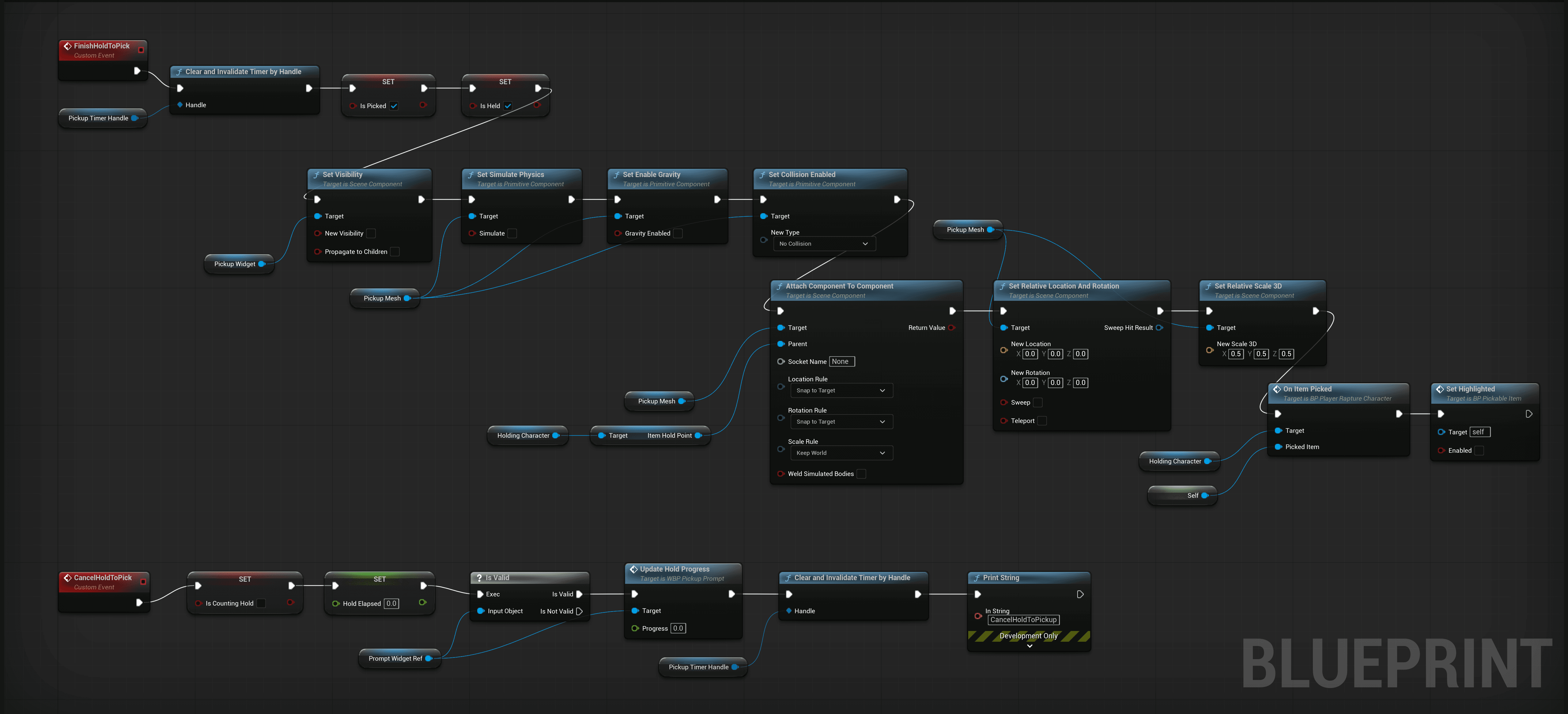Click the CancelHoldToPick event output exec pin

pyautogui.click(x=139, y=603)
